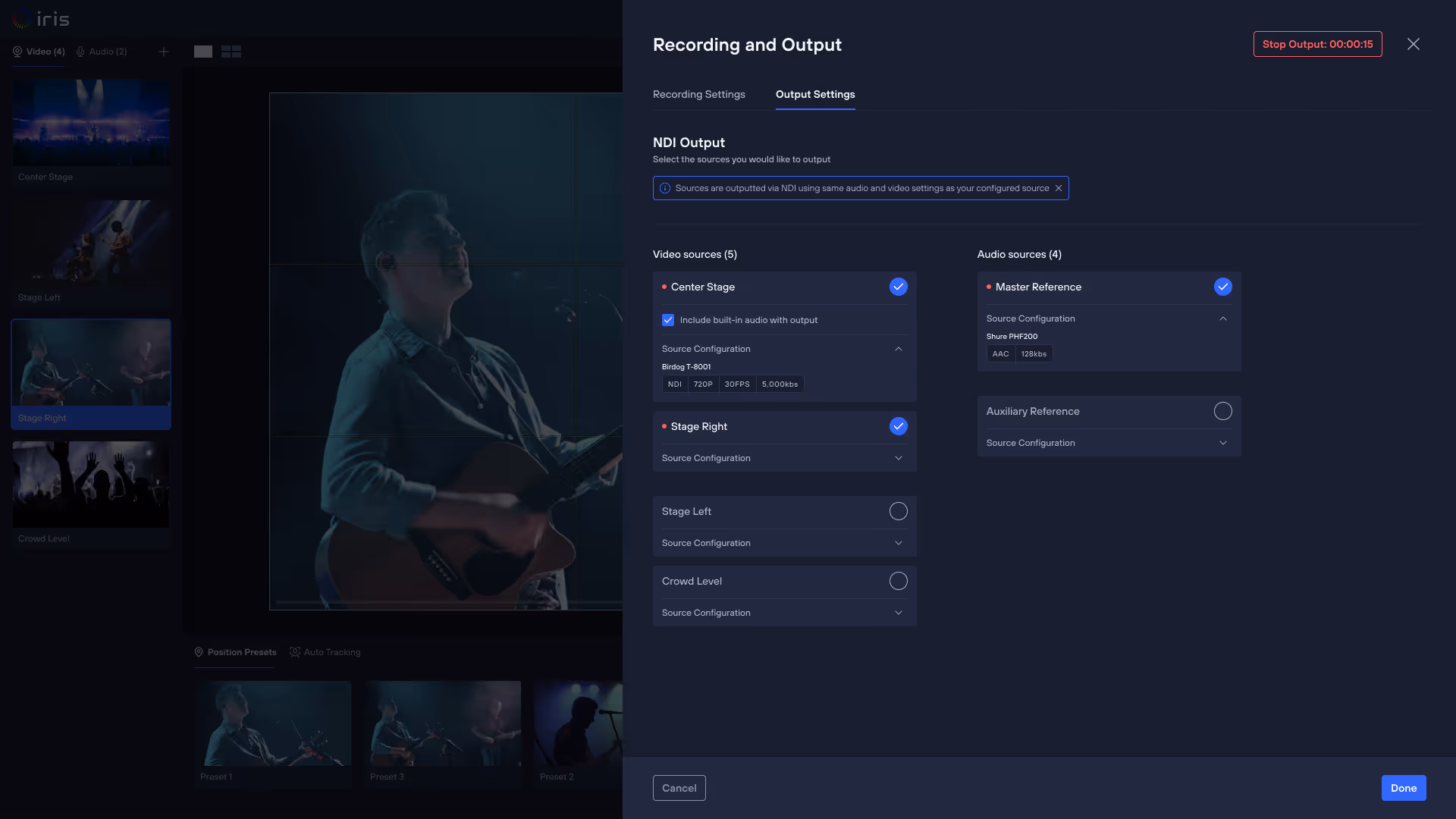Expand Stage Right Source Configuration
This screenshot has width=1456, height=819.
[899, 458]
